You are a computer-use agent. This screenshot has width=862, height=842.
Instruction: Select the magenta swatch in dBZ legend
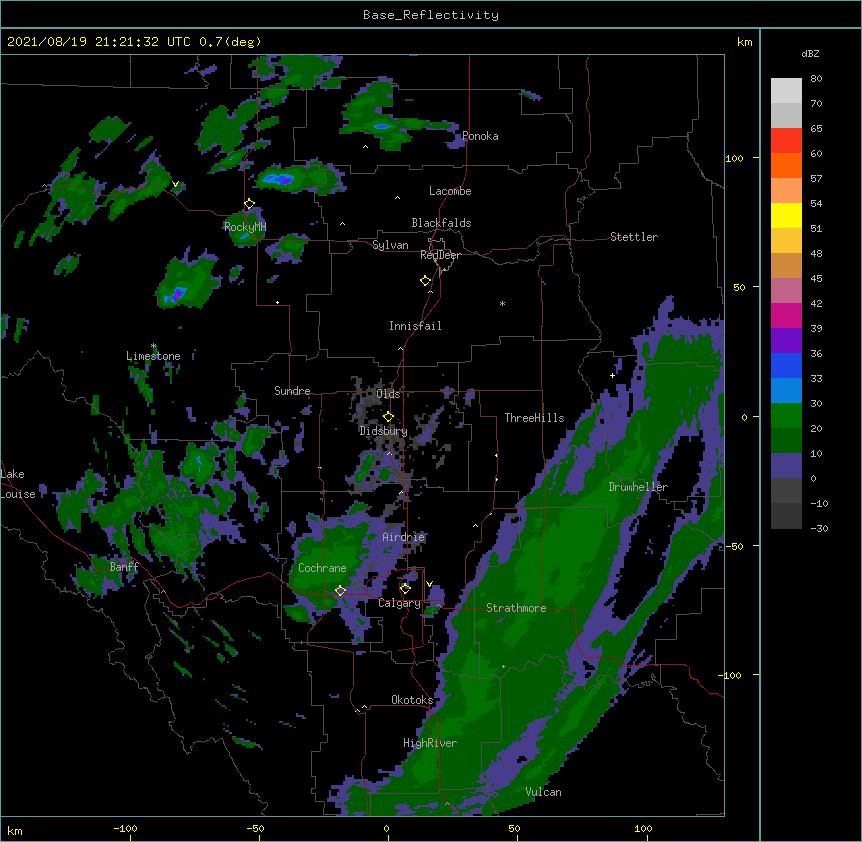tap(786, 315)
